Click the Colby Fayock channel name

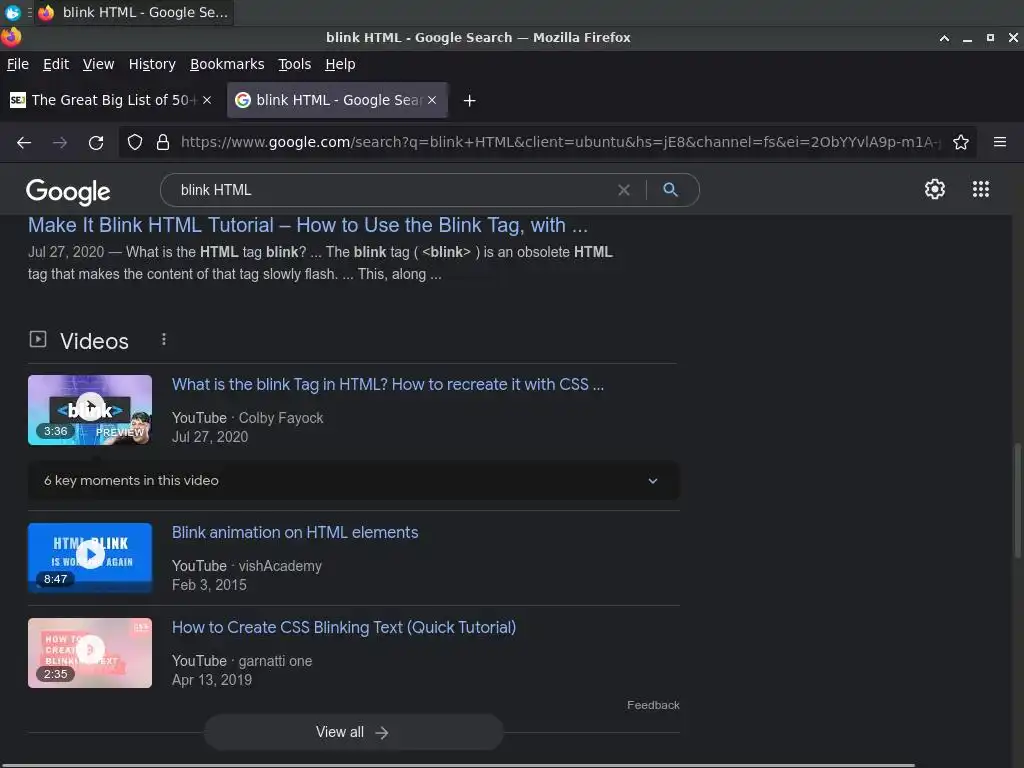281,418
